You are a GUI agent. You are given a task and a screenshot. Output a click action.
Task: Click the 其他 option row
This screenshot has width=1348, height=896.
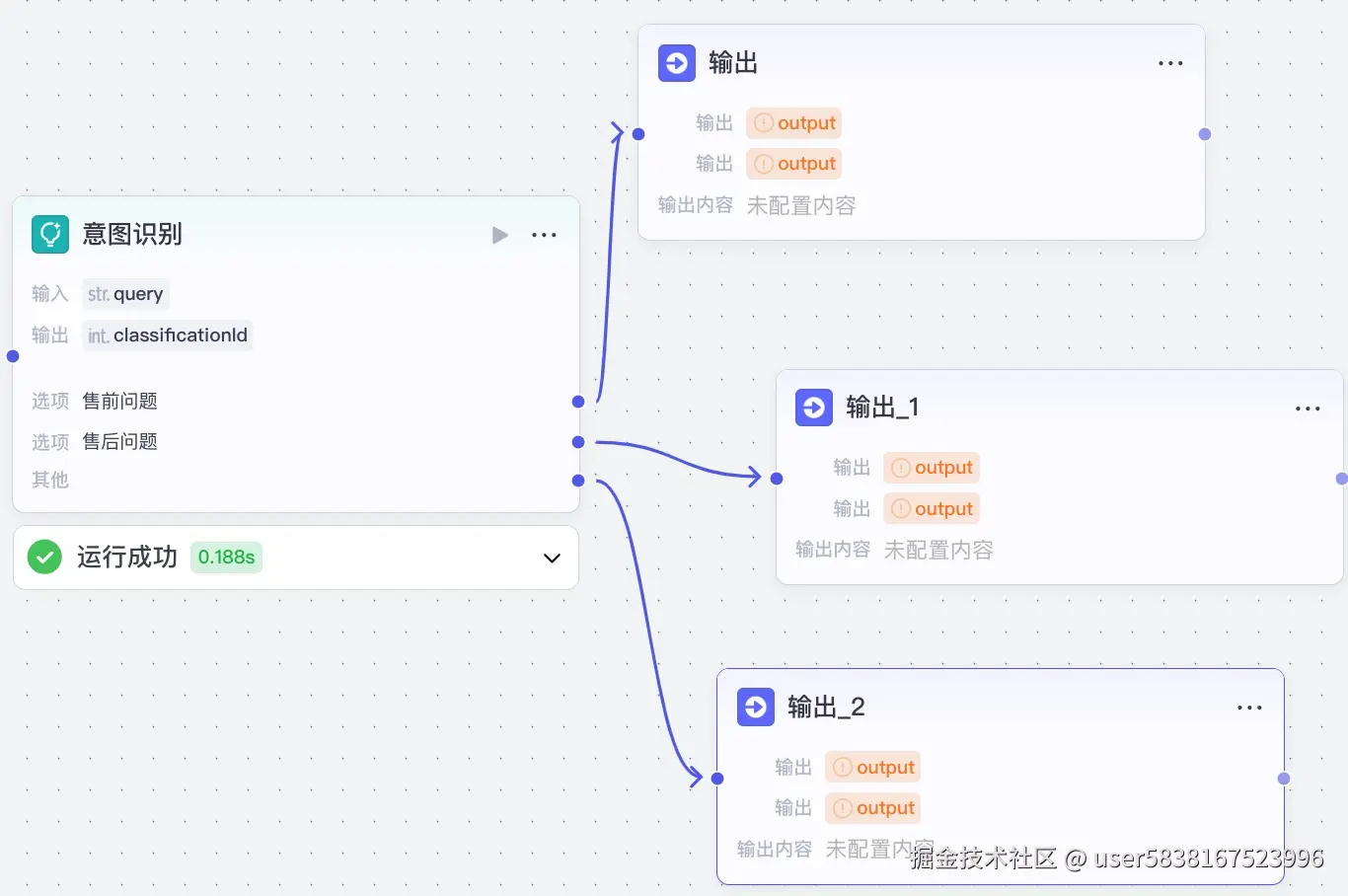tap(296, 481)
